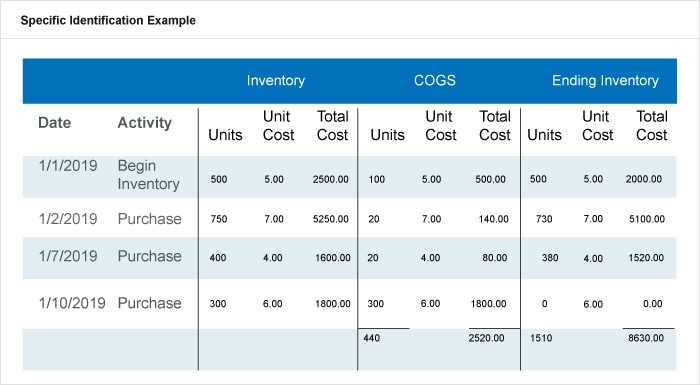Click the 1/10/2019 date cell
The image size is (700, 385).
(x=72, y=303)
